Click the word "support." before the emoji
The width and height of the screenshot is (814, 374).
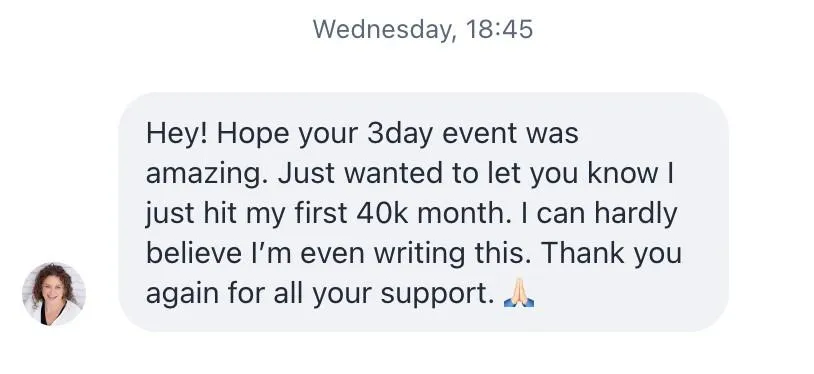click(x=438, y=295)
